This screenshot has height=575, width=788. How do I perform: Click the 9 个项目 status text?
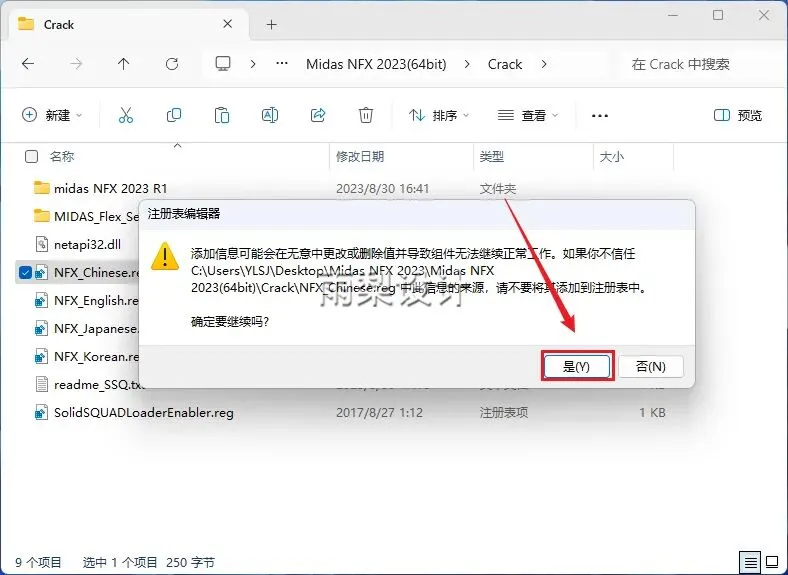tap(38, 562)
